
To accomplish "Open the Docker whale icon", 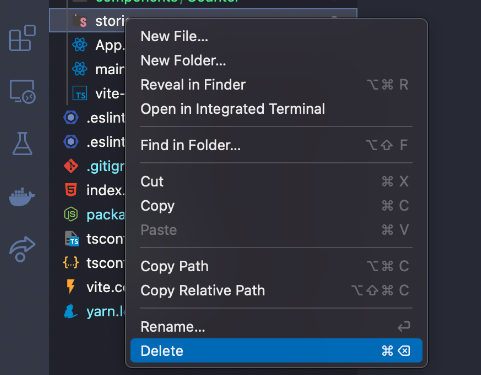I will [x=22, y=197].
